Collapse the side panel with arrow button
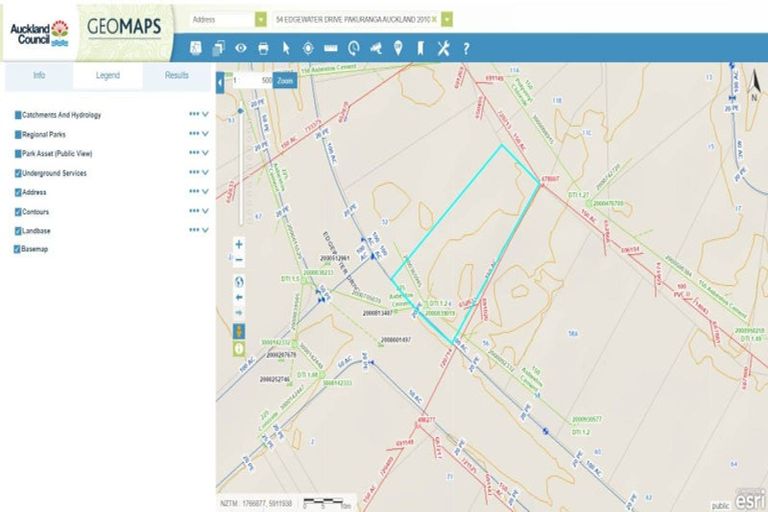Image resolution: width=768 pixels, height=512 pixels. coord(220,82)
